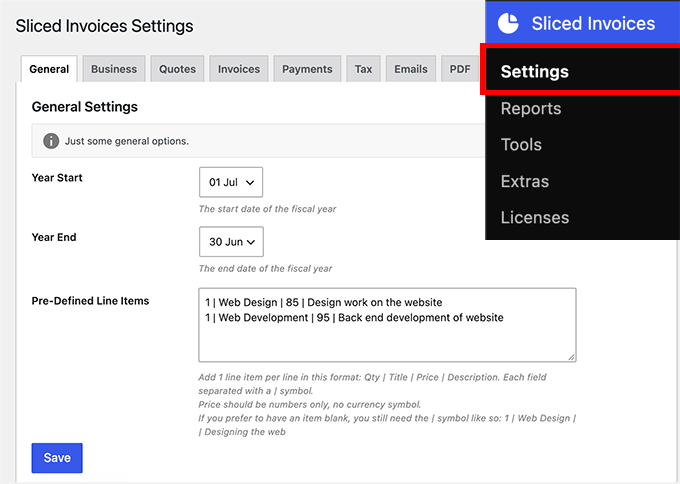Image resolution: width=680 pixels, height=484 pixels.
Task: Open the Quotes tab
Action: (177, 69)
